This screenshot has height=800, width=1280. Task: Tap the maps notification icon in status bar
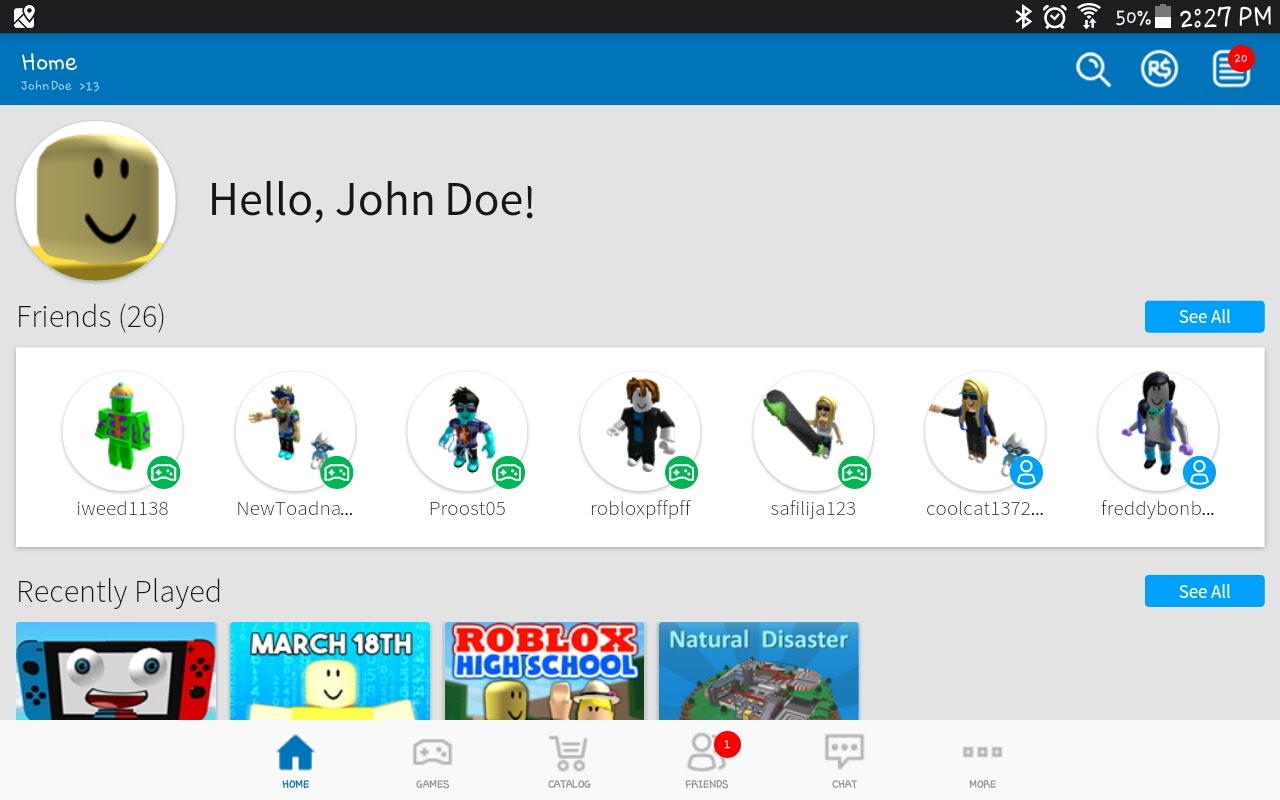pyautogui.click(x=24, y=16)
